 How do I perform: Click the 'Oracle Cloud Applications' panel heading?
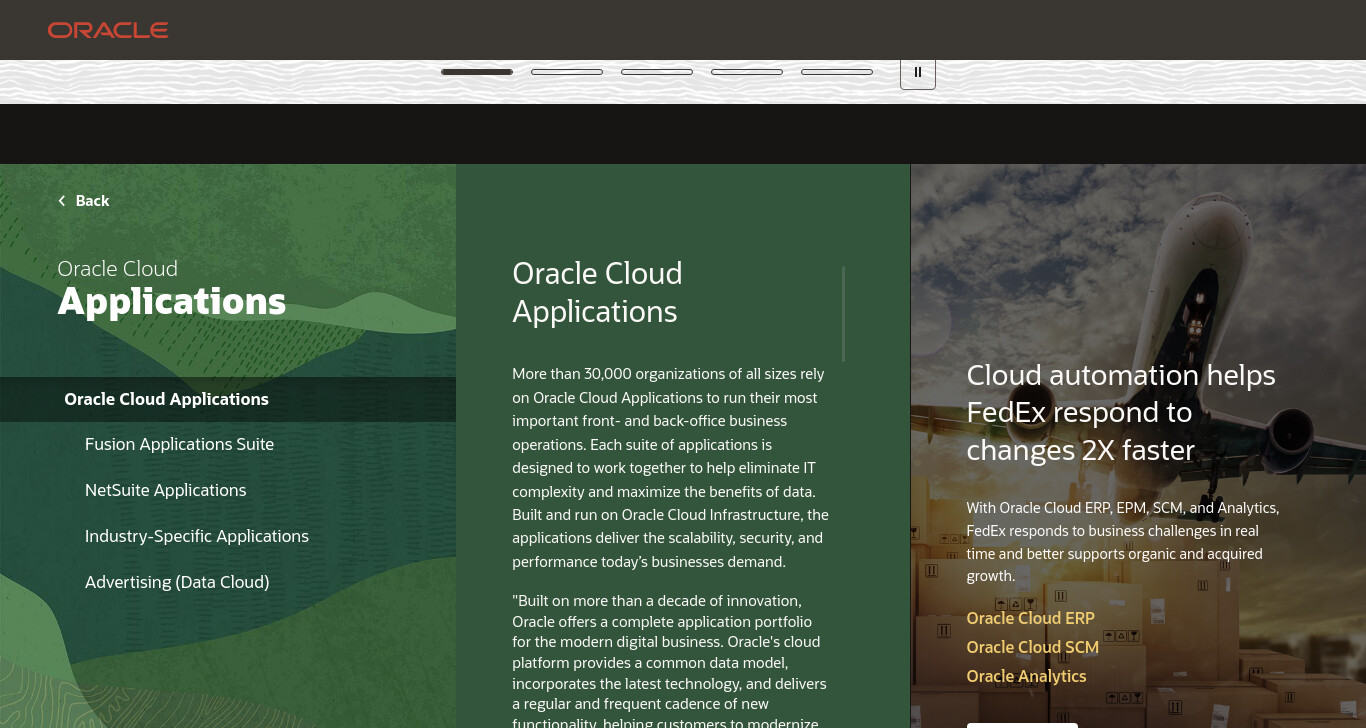click(598, 292)
